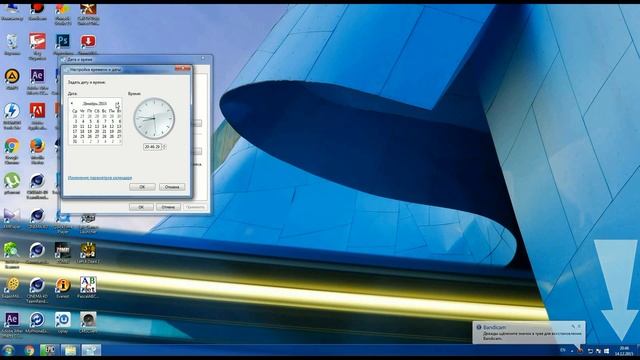This screenshot has height=360, width=640.
Task: Click OK in the background Date window
Action: tap(141, 207)
